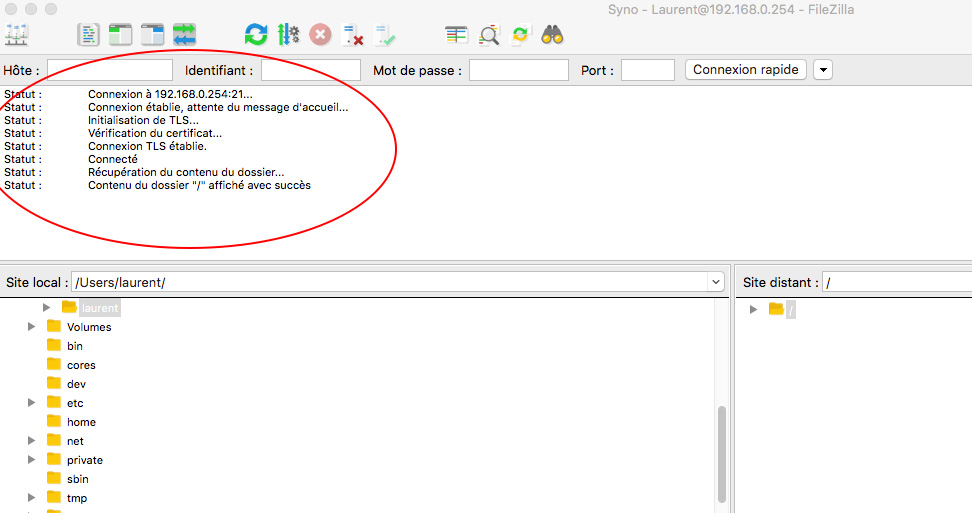Image resolution: width=972 pixels, height=513 pixels.
Task: Reconnect to last server icon
Action: coord(385,35)
